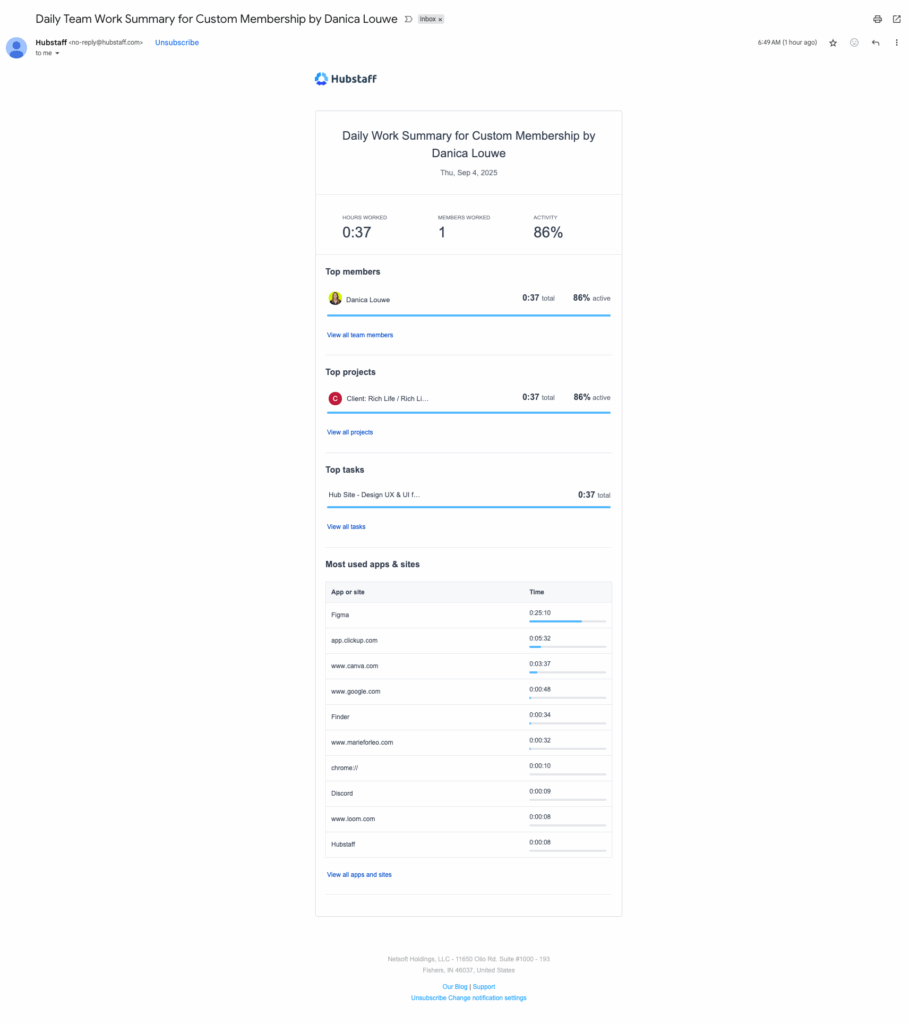The image size is (909, 1024).
Task: Click the app.clickup.com time progress bar
Action: (567, 647)
